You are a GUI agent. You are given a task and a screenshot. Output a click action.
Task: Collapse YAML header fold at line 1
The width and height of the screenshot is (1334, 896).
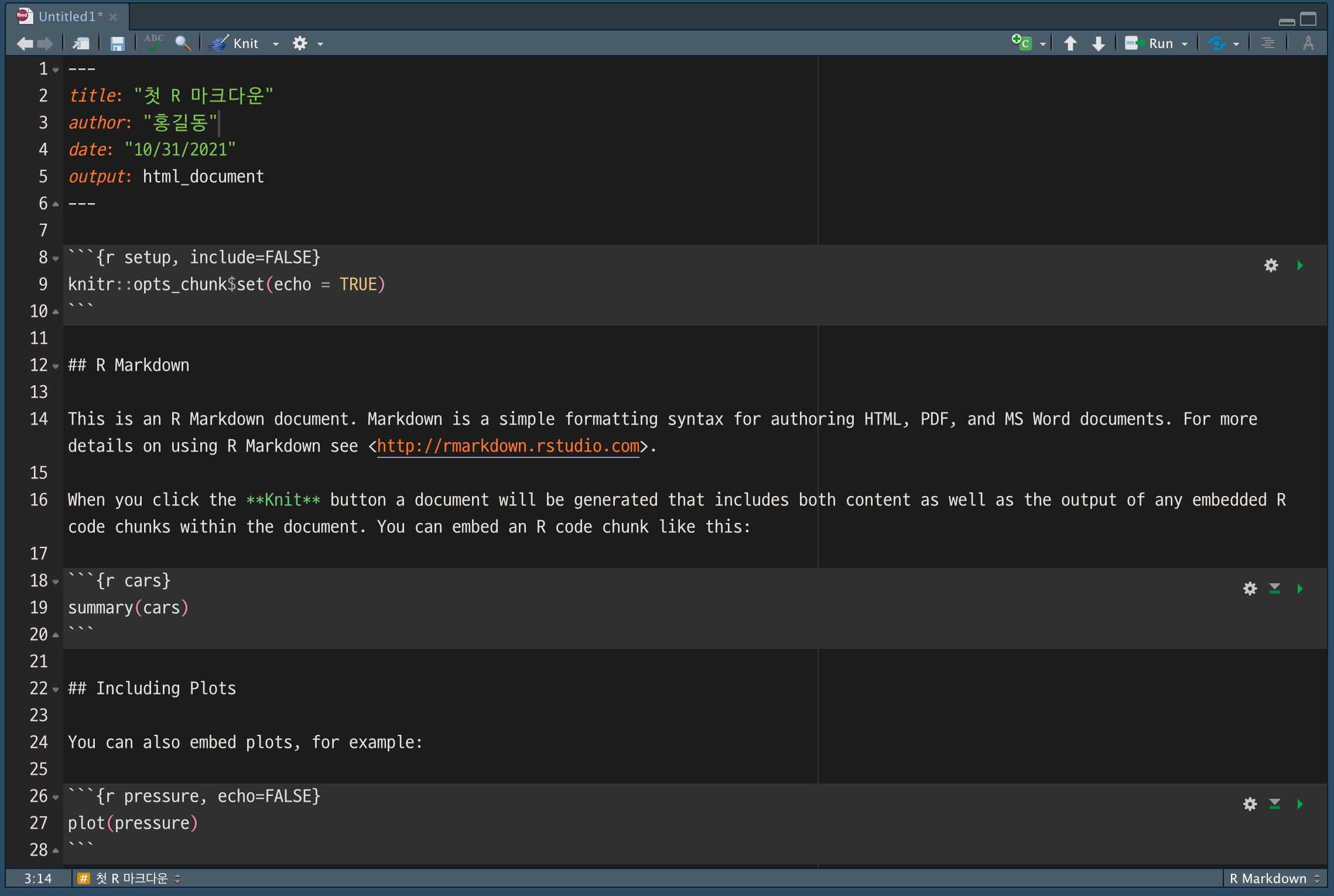coord(56,70)
